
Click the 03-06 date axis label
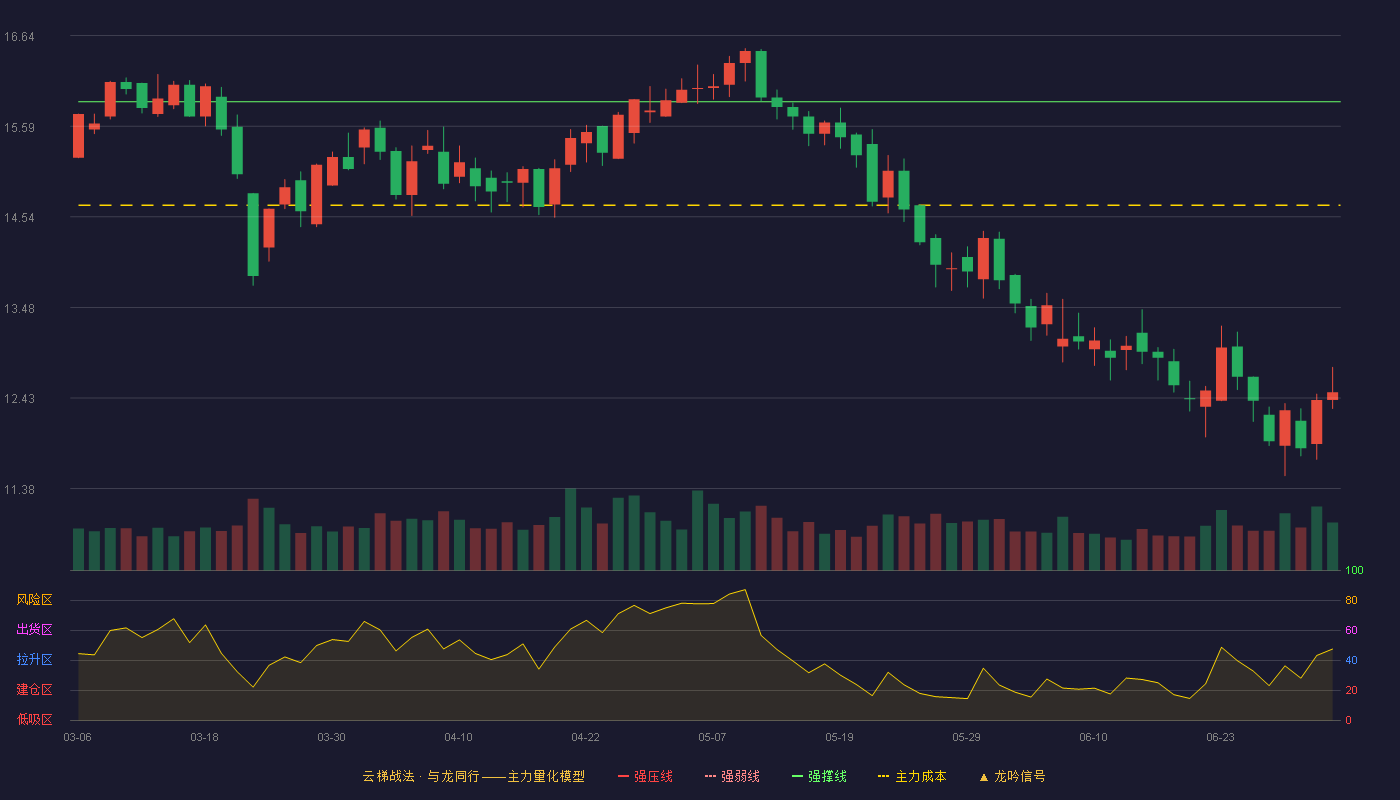point(77,737)
